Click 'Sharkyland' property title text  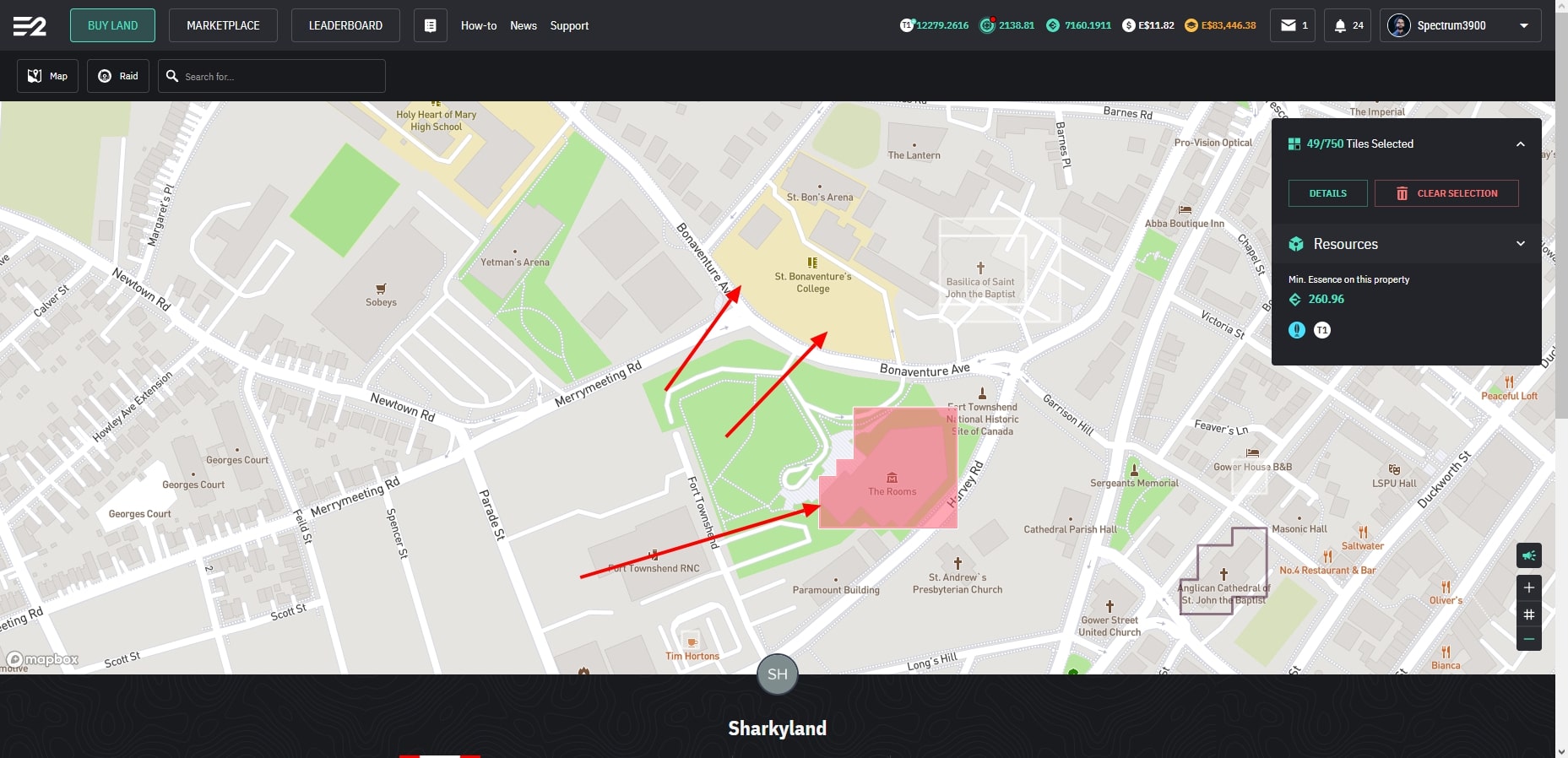pos(778,728)
